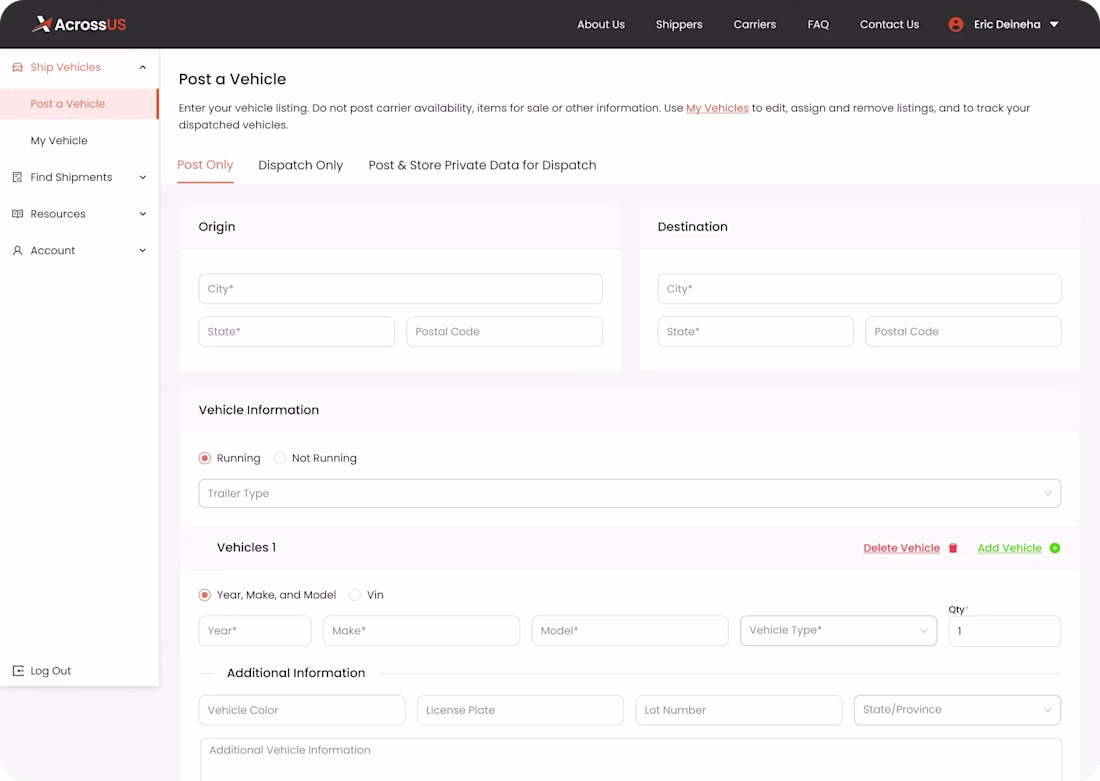Viewport: 1100px width, 781px height.
Task: Click the green Add Vehicle plus icon
Action: pyautogui.click(x=1055, y=548)
